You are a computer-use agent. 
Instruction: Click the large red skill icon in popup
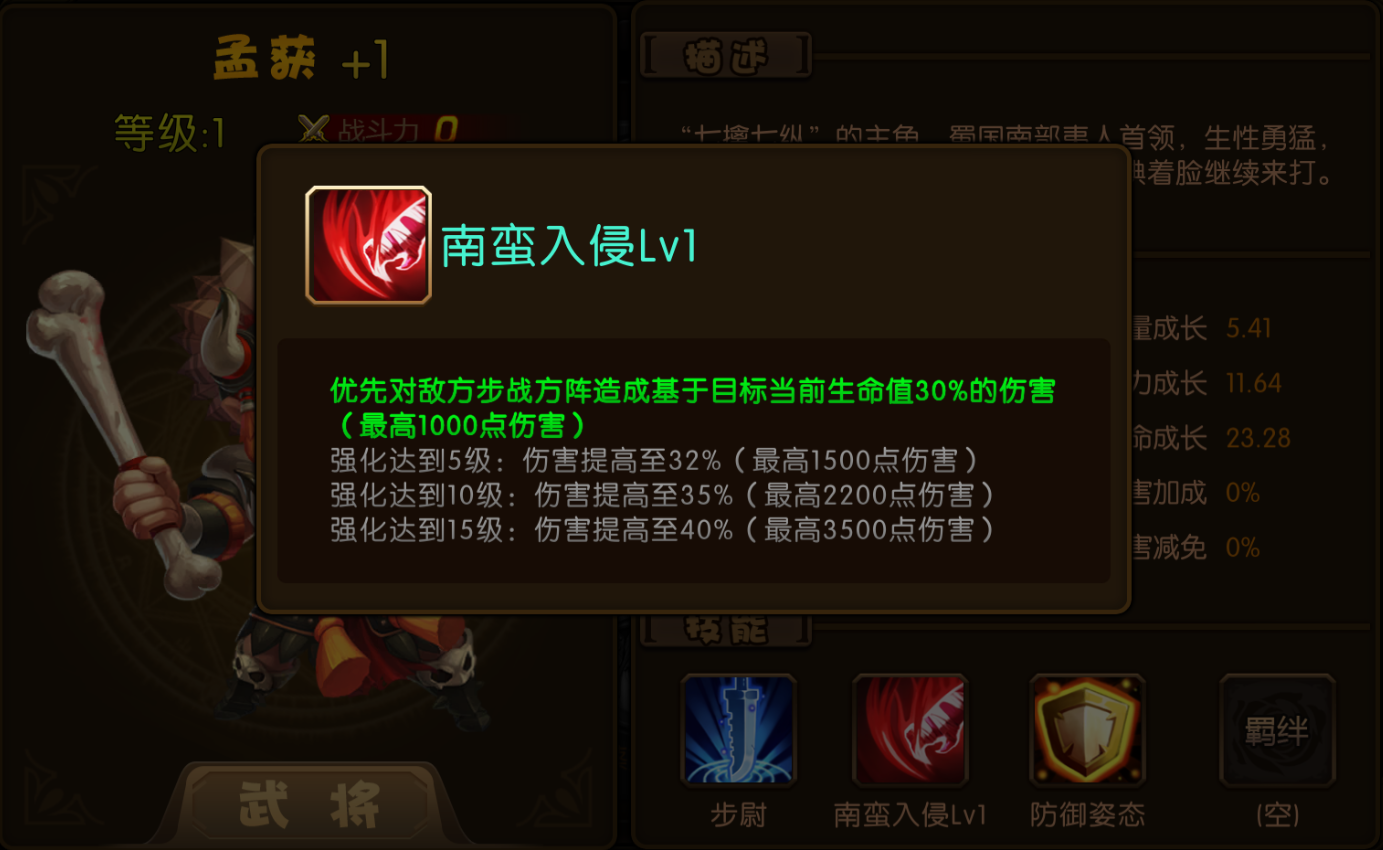tap(368, 244)
